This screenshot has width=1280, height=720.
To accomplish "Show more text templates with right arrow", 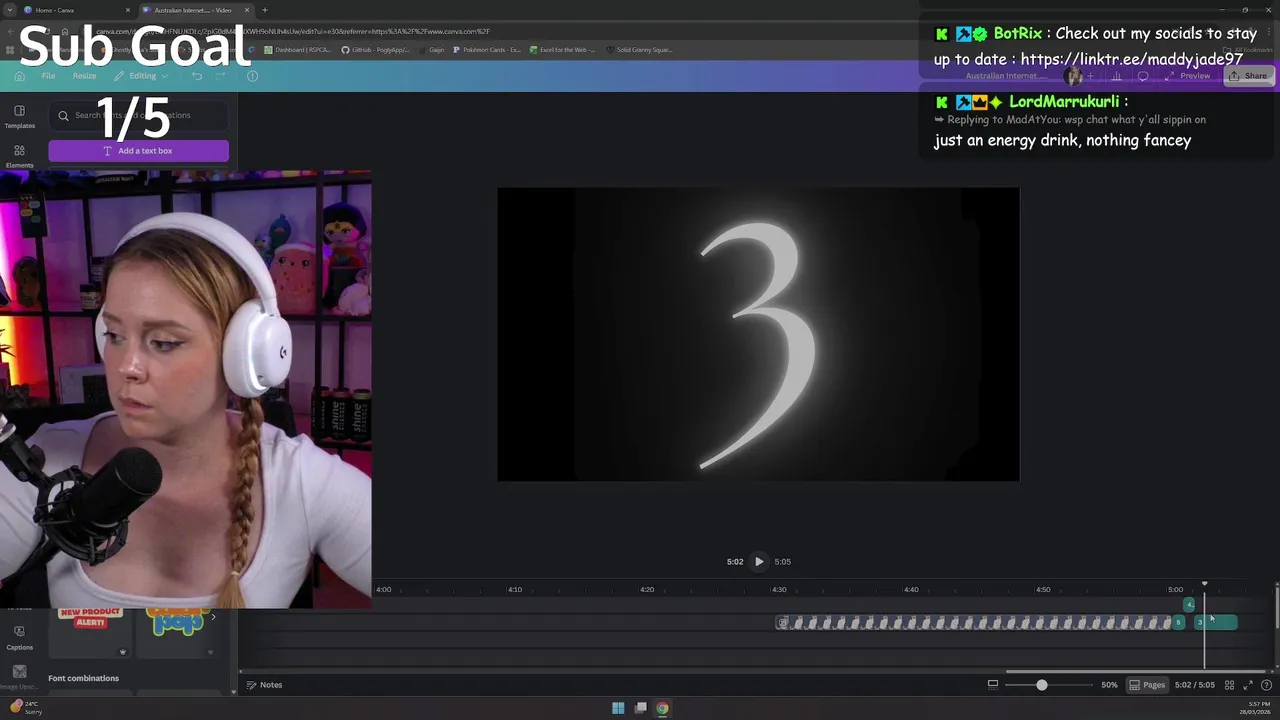I will point(212,617).
